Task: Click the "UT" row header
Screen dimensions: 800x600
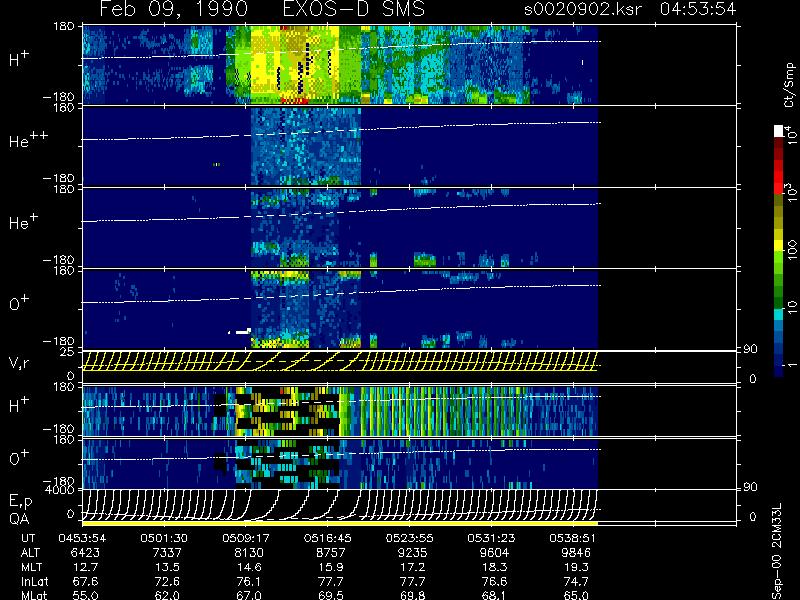Action: [28, 538]
